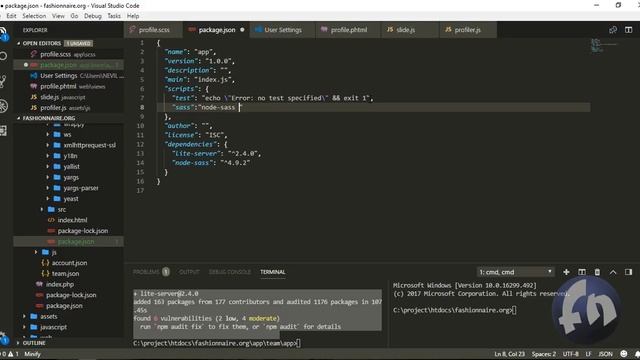Open the Selection menu

pyautogui.click(x=34, y=16)
